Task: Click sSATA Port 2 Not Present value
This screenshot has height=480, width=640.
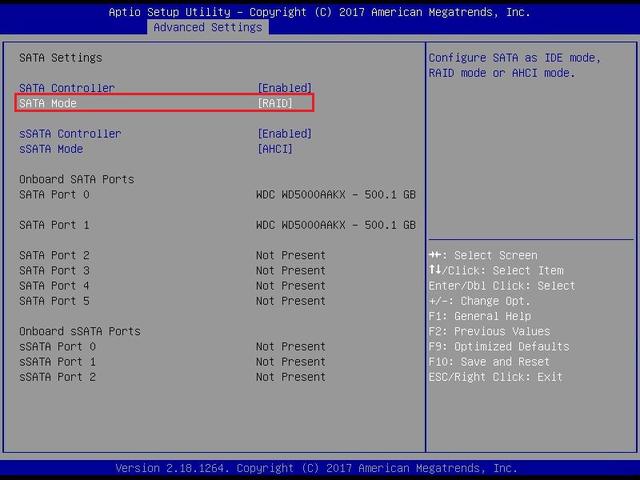Action: click(290, 377)
